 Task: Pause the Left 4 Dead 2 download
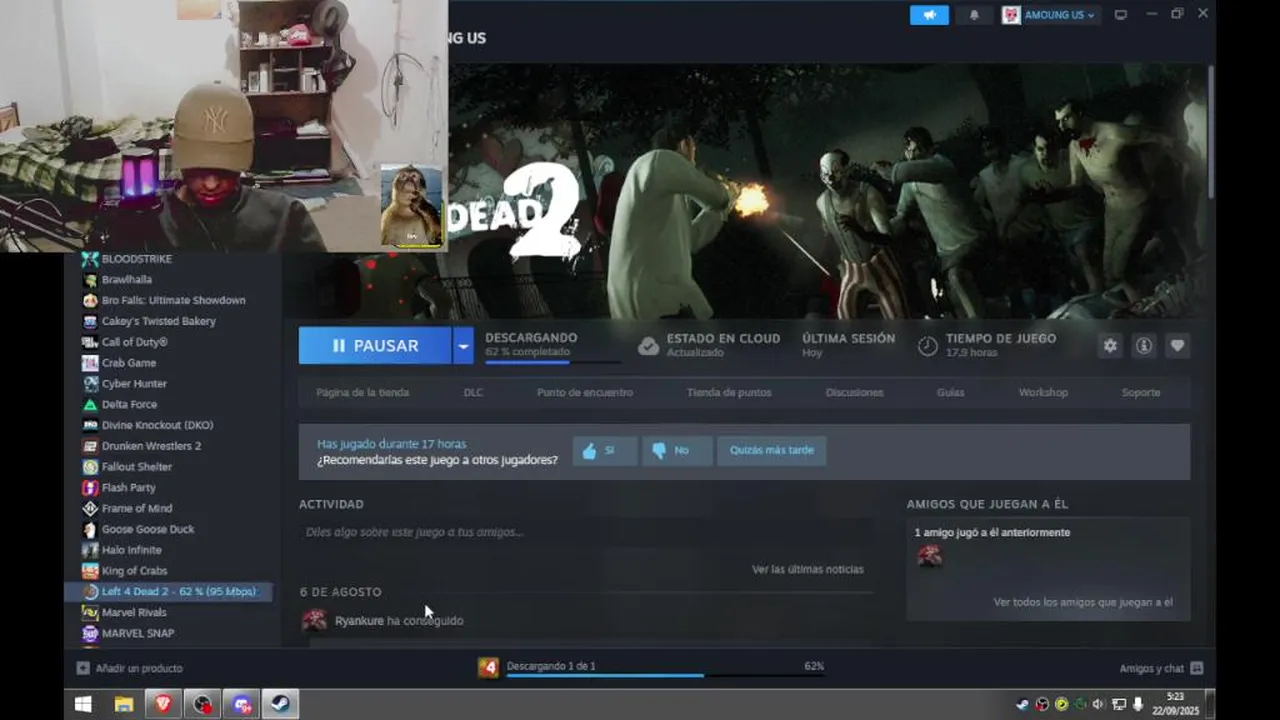375,345
